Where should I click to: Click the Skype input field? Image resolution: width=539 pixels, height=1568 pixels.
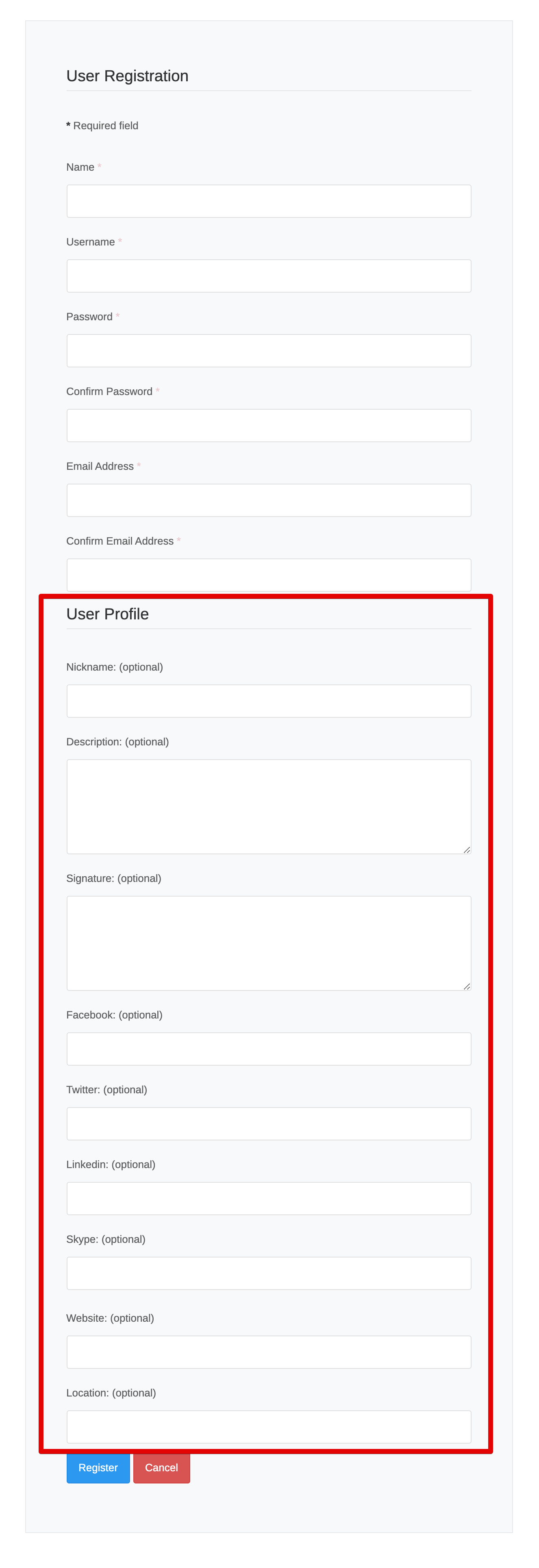coord(269,1273)
